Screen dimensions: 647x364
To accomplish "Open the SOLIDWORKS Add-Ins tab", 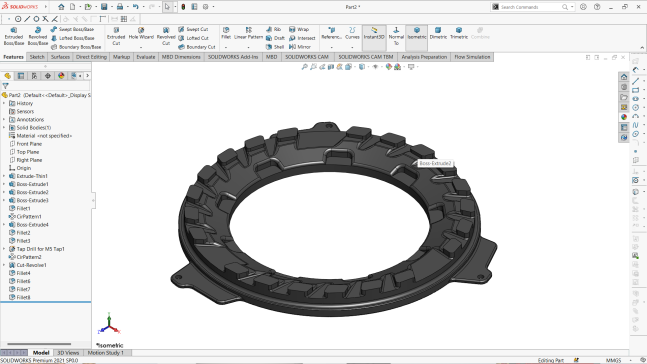I will (233, 57).
